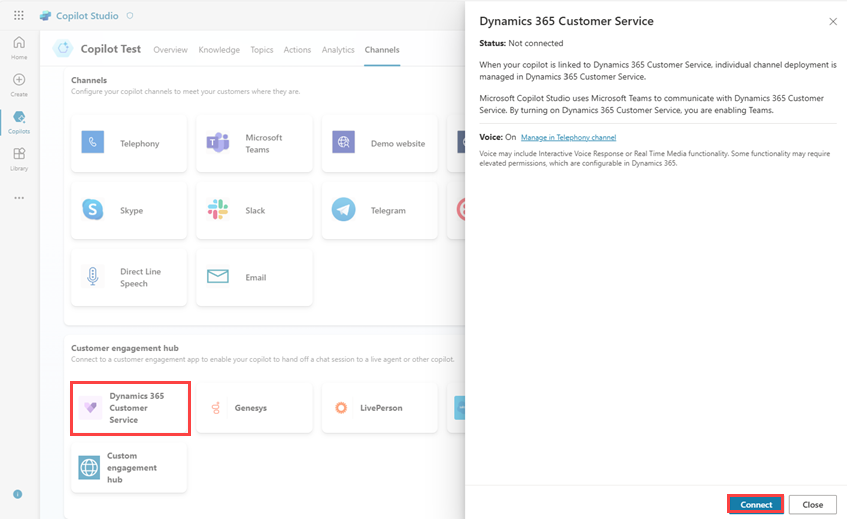Click the Customer engagement hub heading
The height and width of the screenshot is (519, 847).
click(125, 348)
